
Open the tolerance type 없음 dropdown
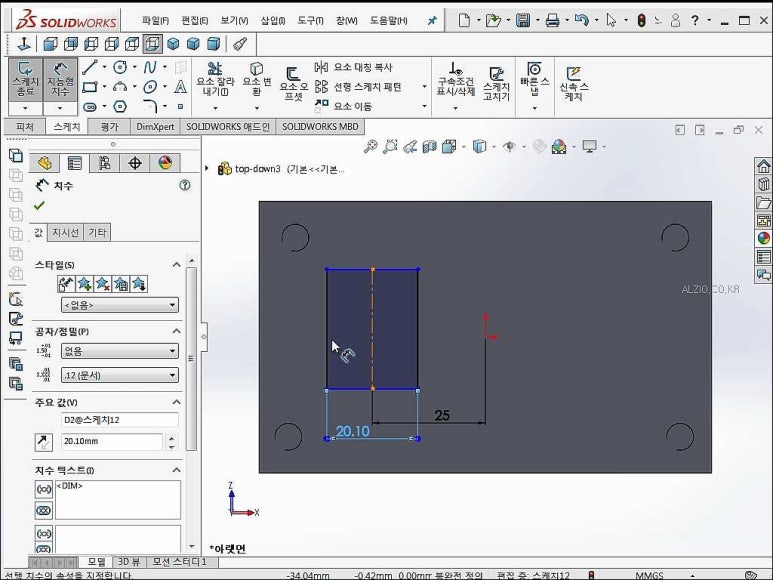point(120,351)
